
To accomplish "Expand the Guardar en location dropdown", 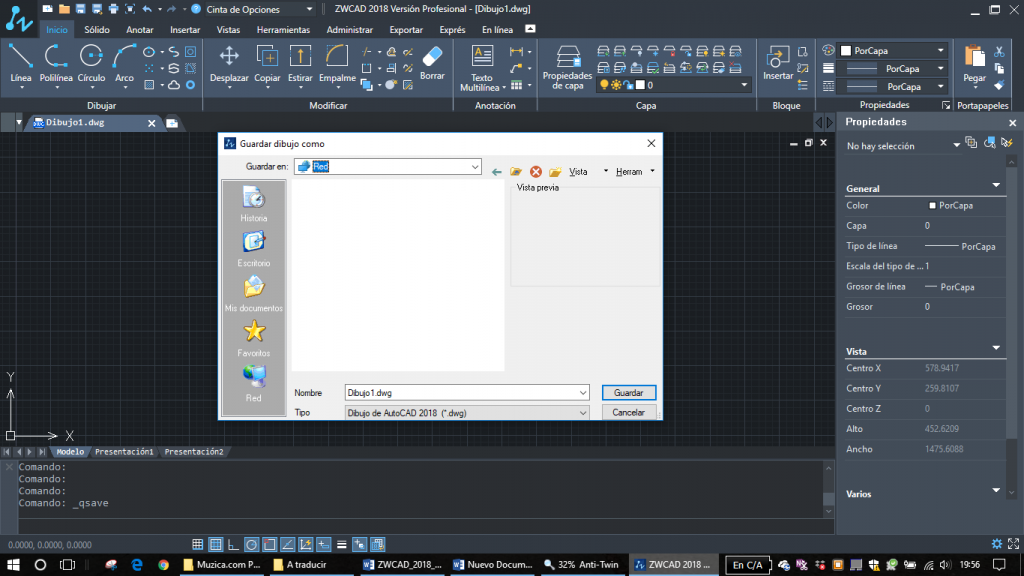I will (x=473, y=166).
